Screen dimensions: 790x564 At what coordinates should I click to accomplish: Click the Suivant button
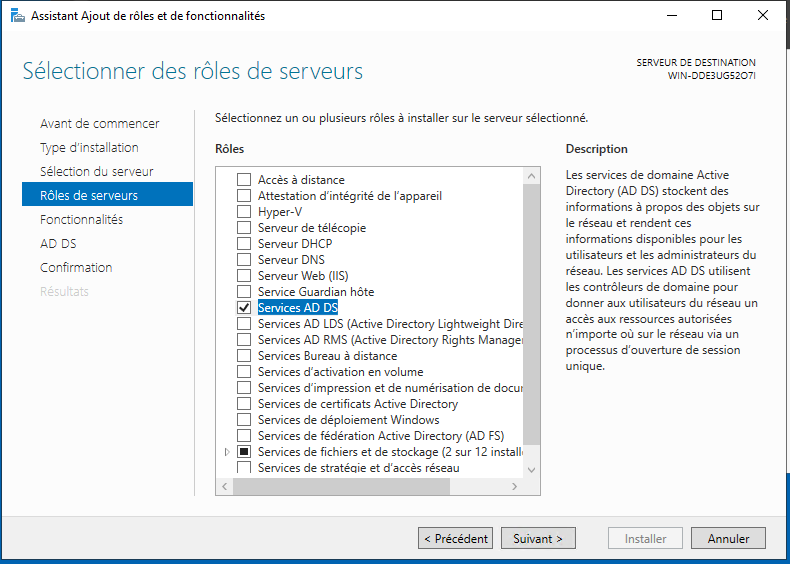coord(538,538)
